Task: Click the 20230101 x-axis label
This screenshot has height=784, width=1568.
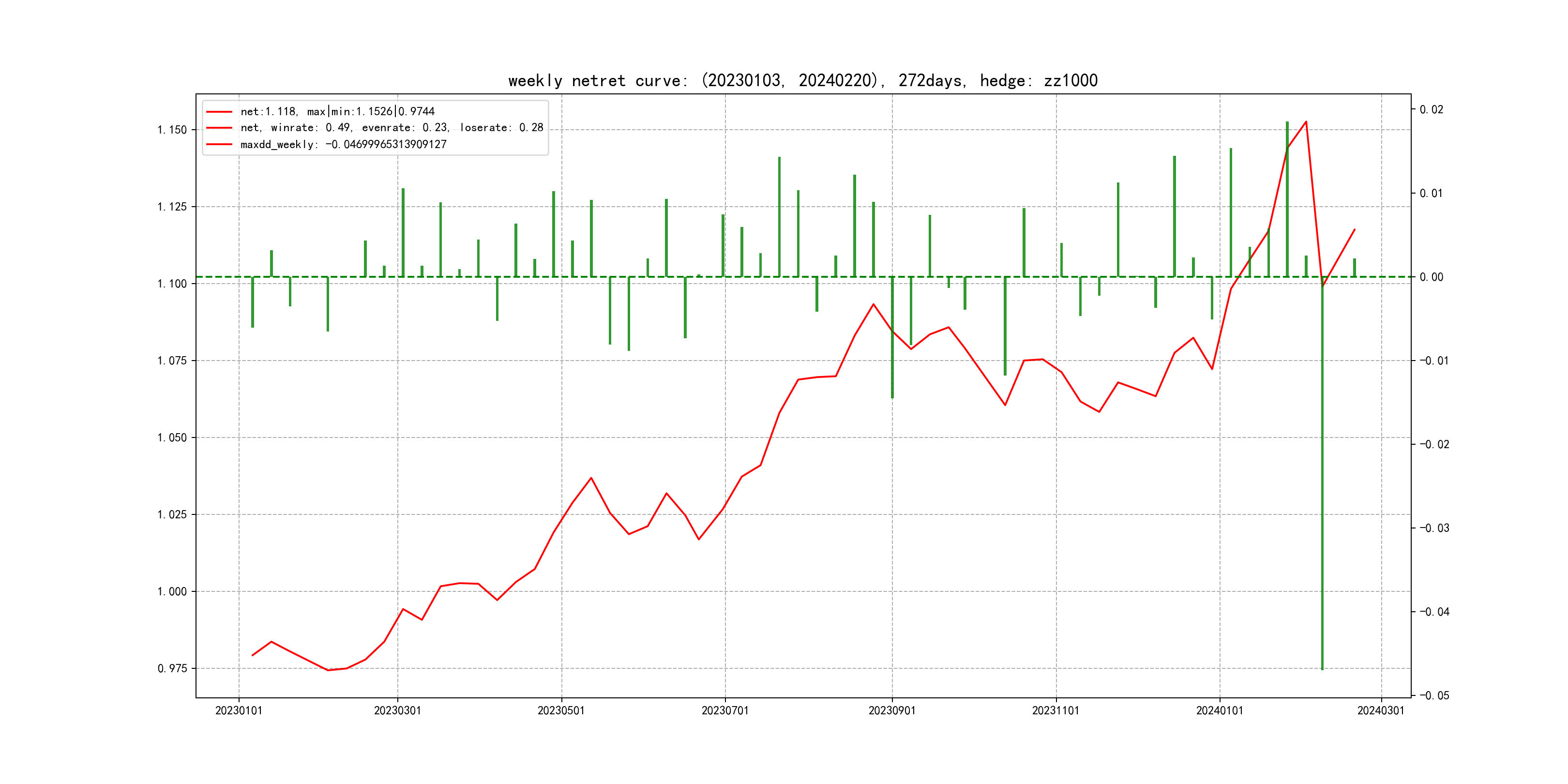Action: click(x=239, y=710)
